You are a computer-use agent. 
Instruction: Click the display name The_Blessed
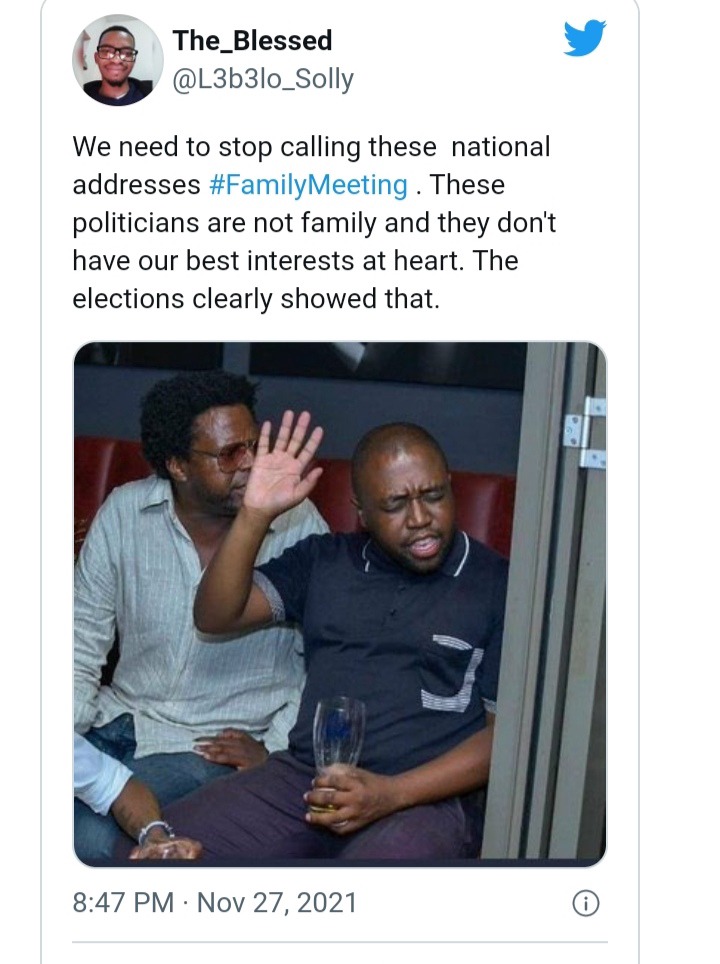tap(252, 41)
